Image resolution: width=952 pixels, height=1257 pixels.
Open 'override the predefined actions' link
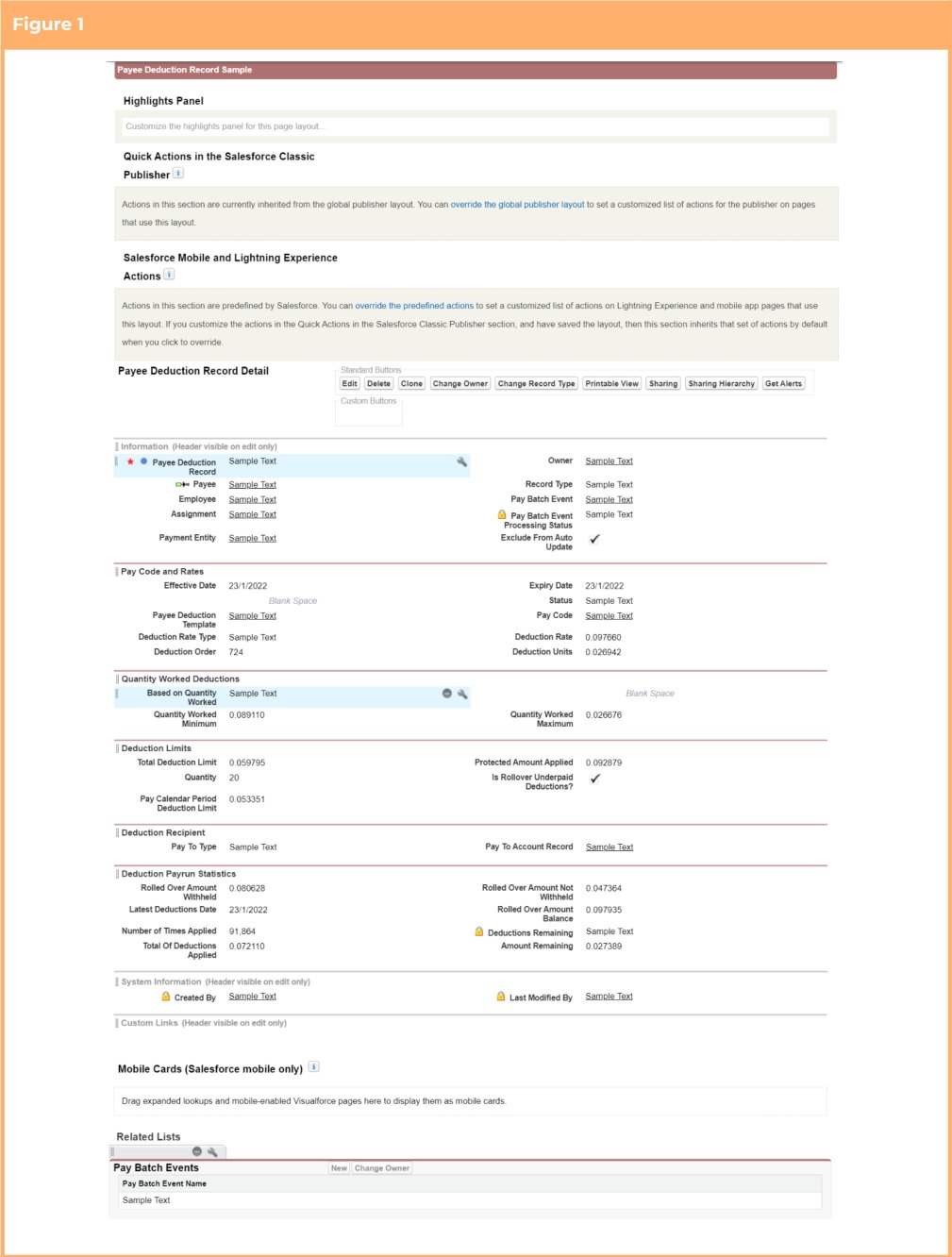click(x=414, y=306)
